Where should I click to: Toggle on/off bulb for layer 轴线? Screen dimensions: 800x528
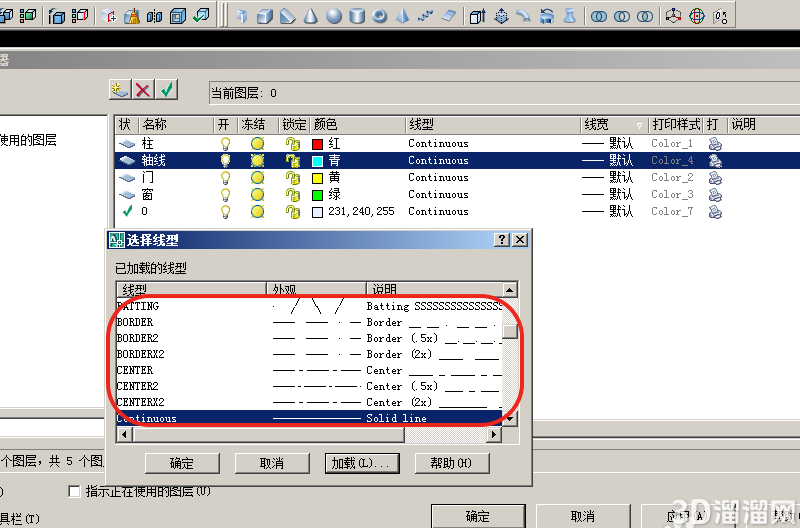tap(225, 161)
